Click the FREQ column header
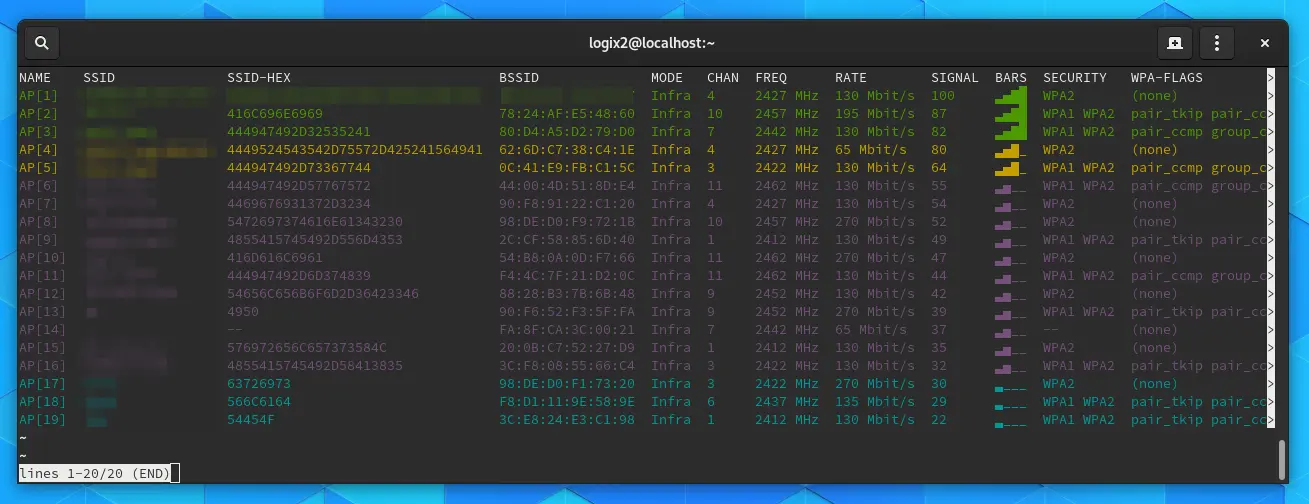This screenshot has height=504, width=1309. [x=771, y=78]
